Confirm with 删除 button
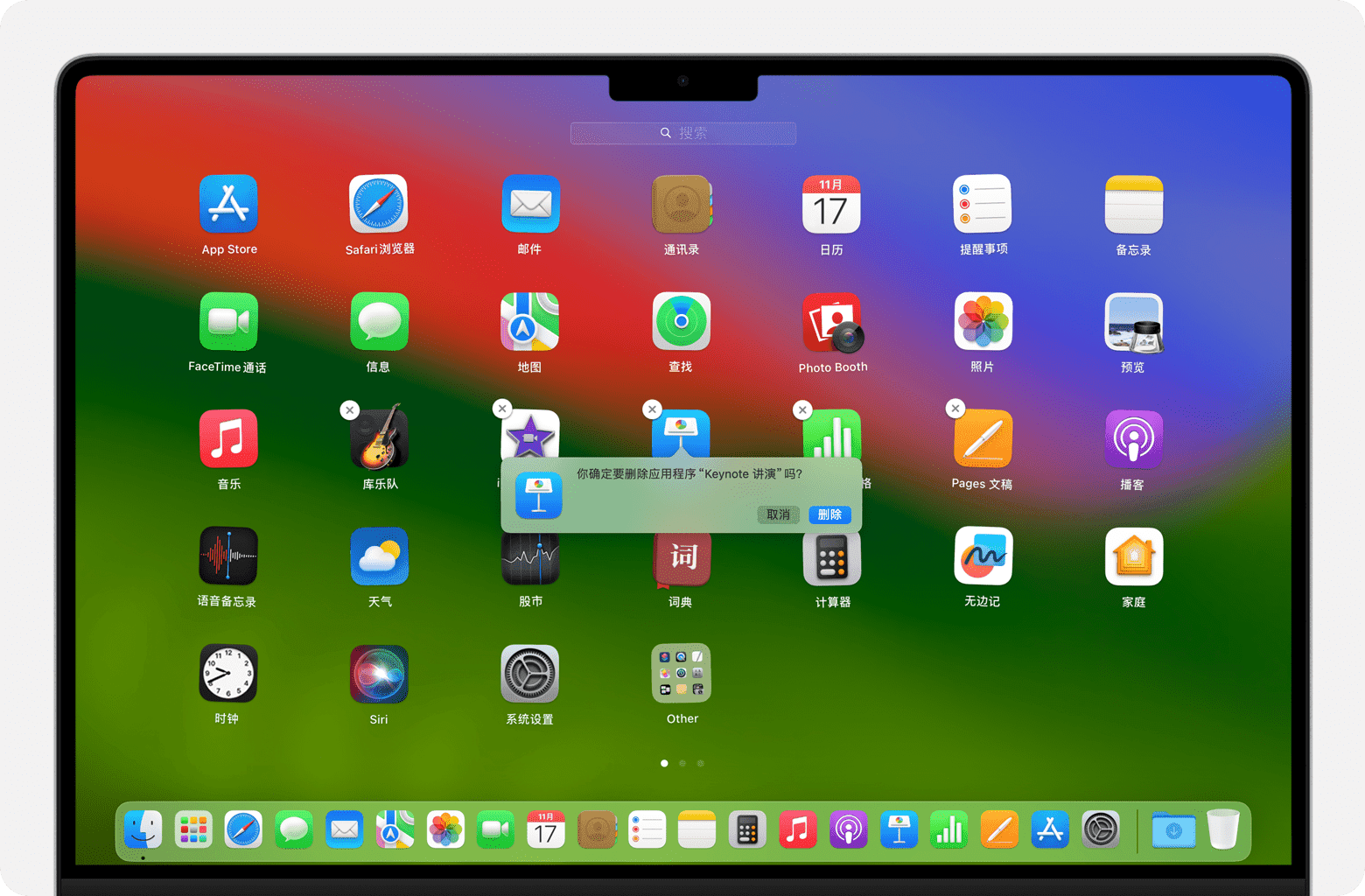Viewport: 1365px width, 896px height. [829, 514]
